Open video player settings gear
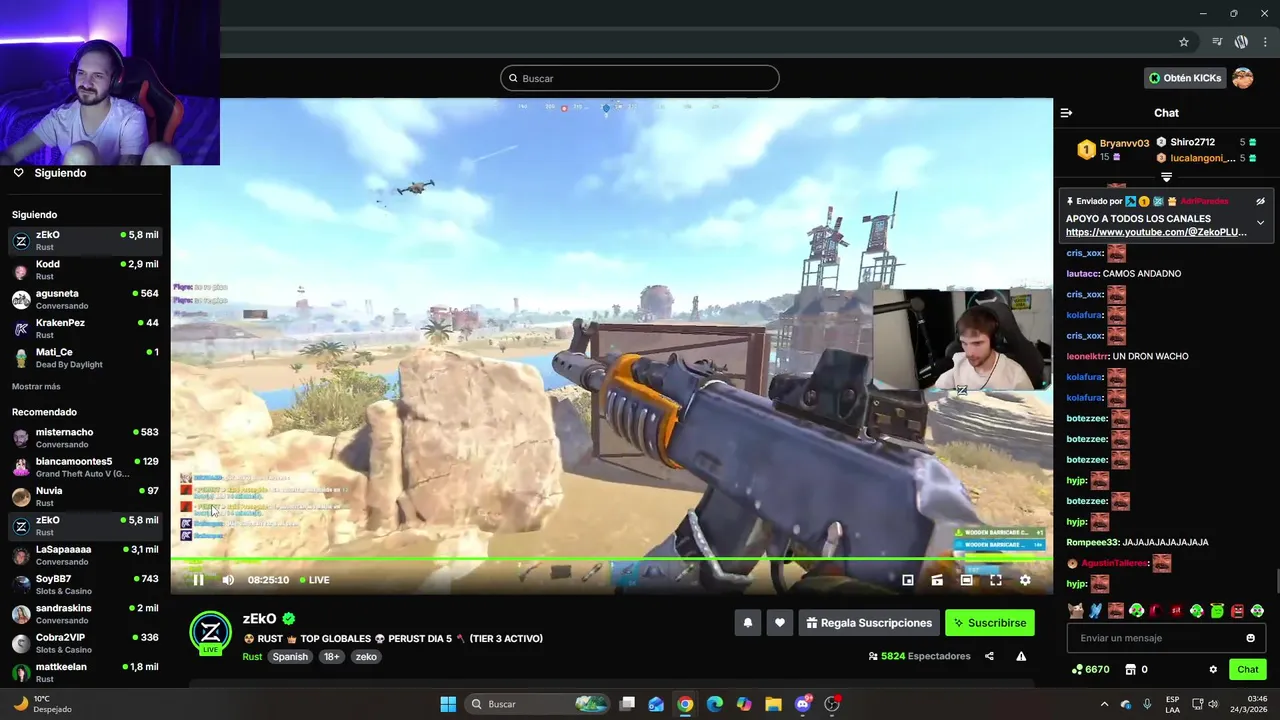1280x720 pixels. [x=1025, y=580]
